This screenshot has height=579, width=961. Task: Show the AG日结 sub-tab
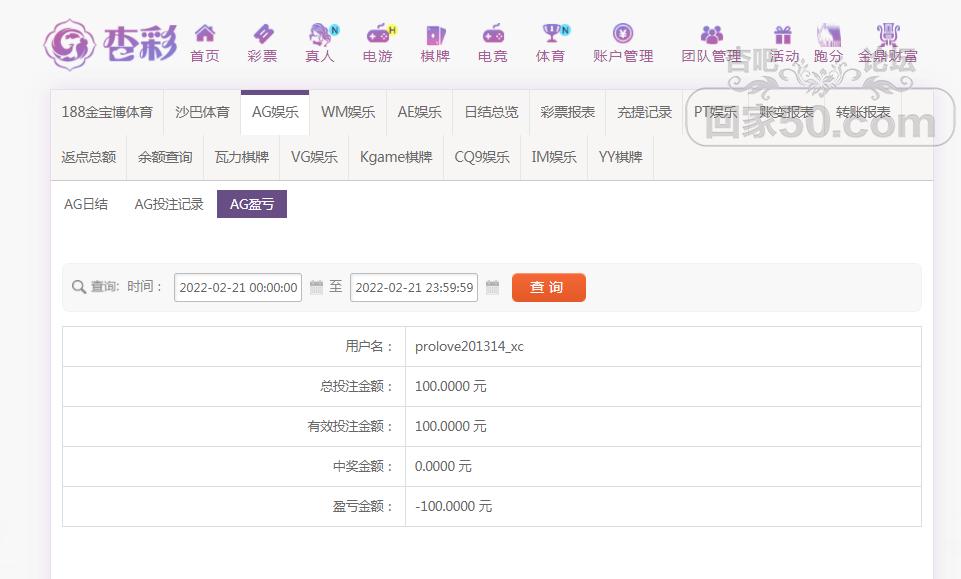tap(86, 204)
